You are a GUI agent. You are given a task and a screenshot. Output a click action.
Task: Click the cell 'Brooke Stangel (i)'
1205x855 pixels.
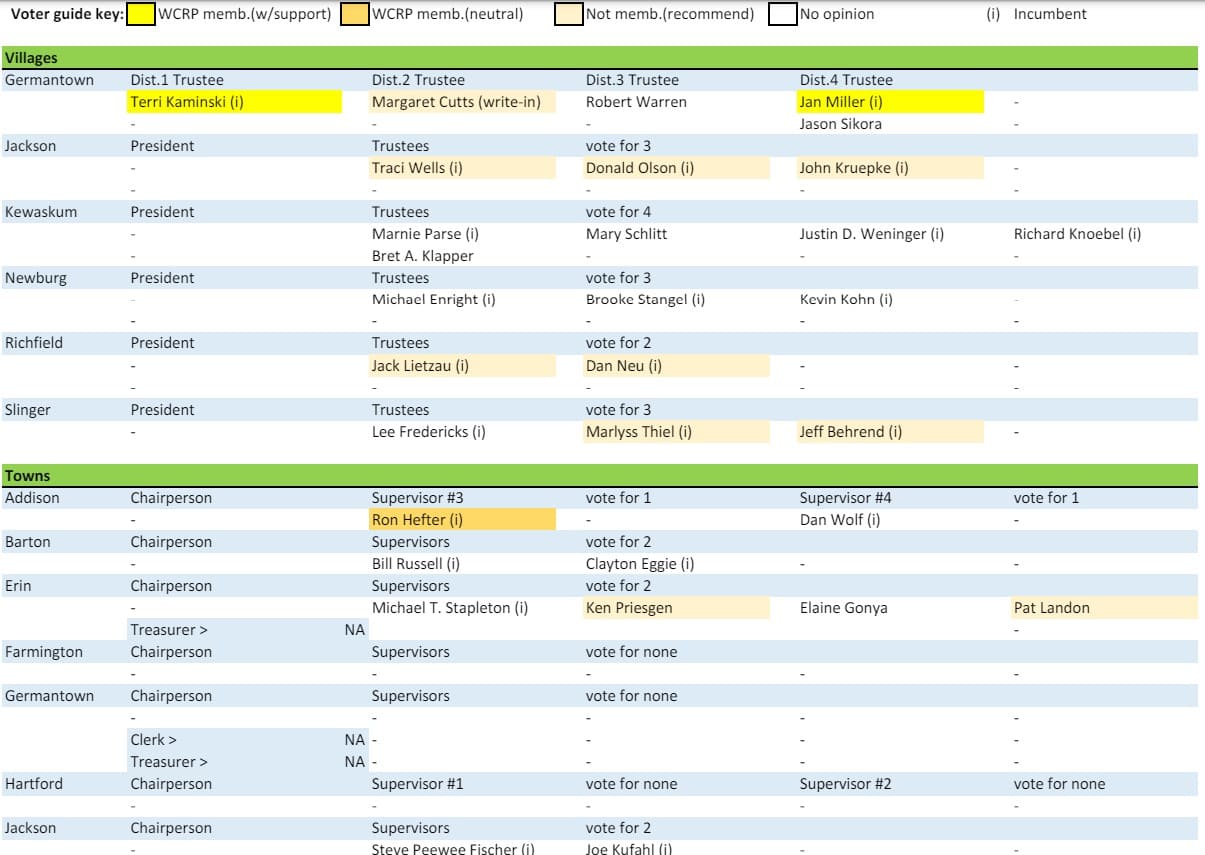[x=645, y=299]
